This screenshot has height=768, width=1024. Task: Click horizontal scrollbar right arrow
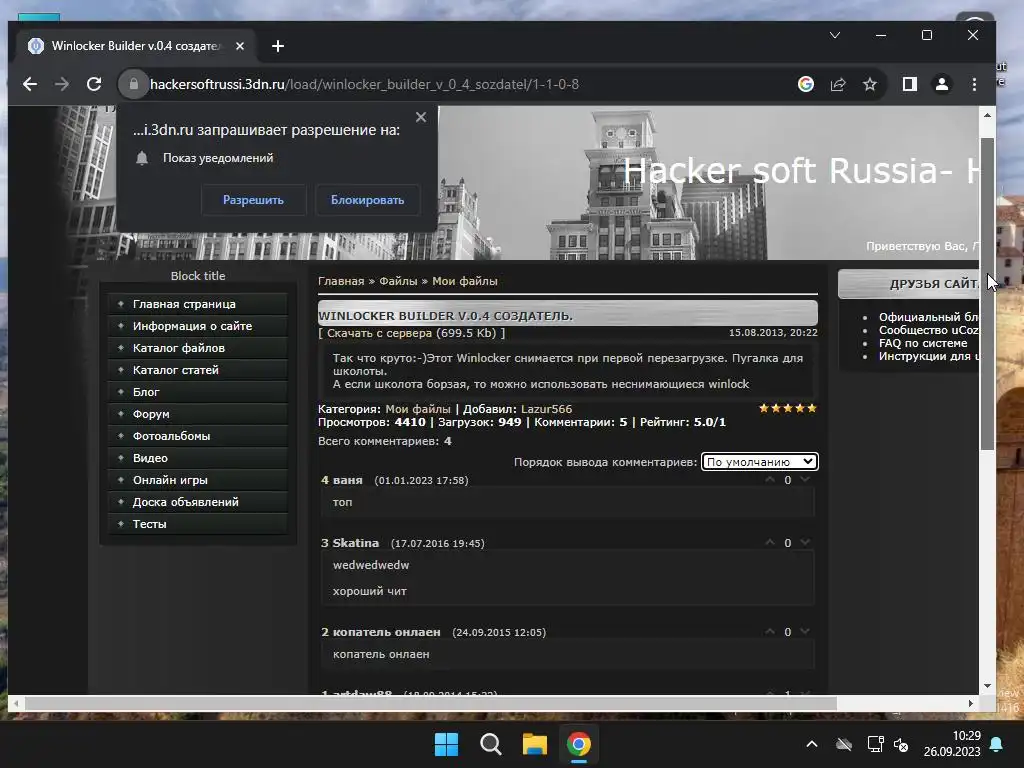[971, 703]
